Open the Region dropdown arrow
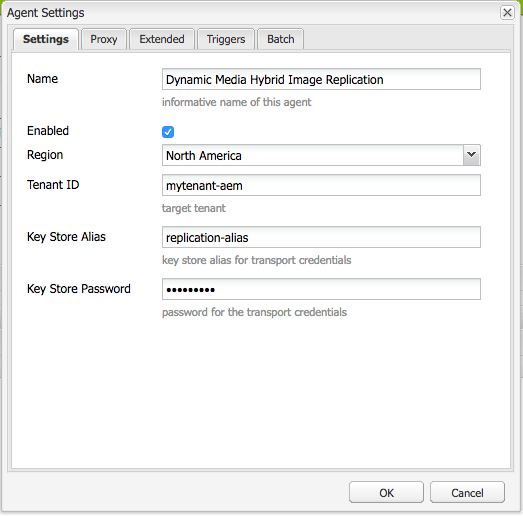This screenshot has width=523, height=516. pos(471,155)
